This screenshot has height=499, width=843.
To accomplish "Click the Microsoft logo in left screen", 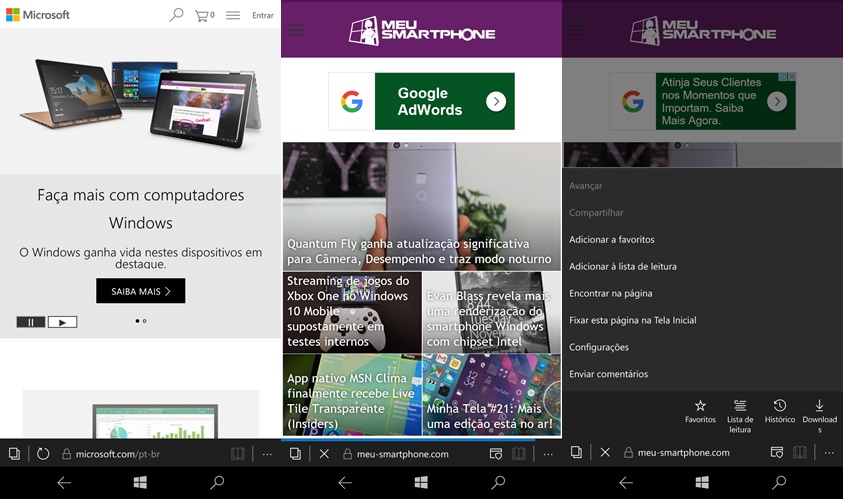I will [38, 15].
